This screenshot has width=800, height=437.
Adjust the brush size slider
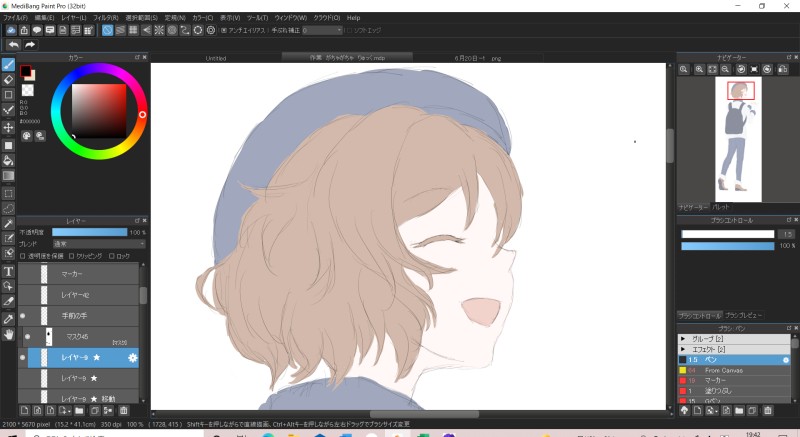tap(728, 234)
